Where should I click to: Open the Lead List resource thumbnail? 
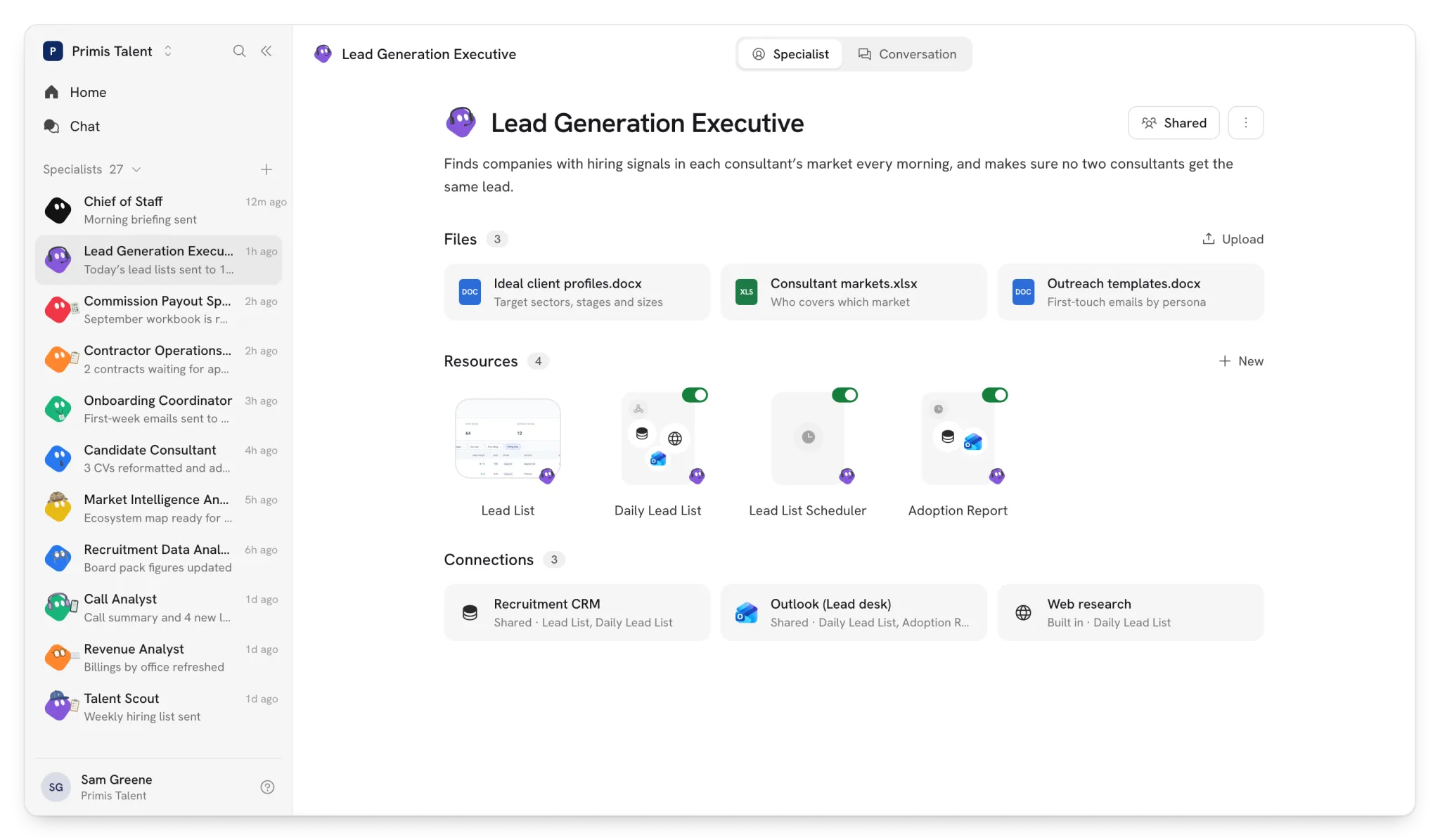pyautogui.click(x=508, y=439)
